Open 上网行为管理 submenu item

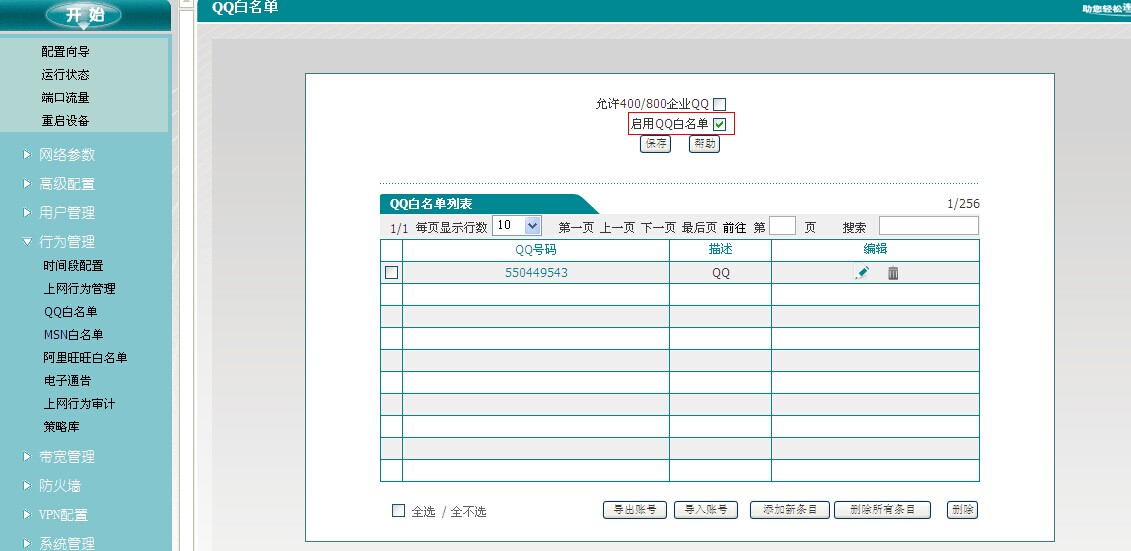click(79, 288)
